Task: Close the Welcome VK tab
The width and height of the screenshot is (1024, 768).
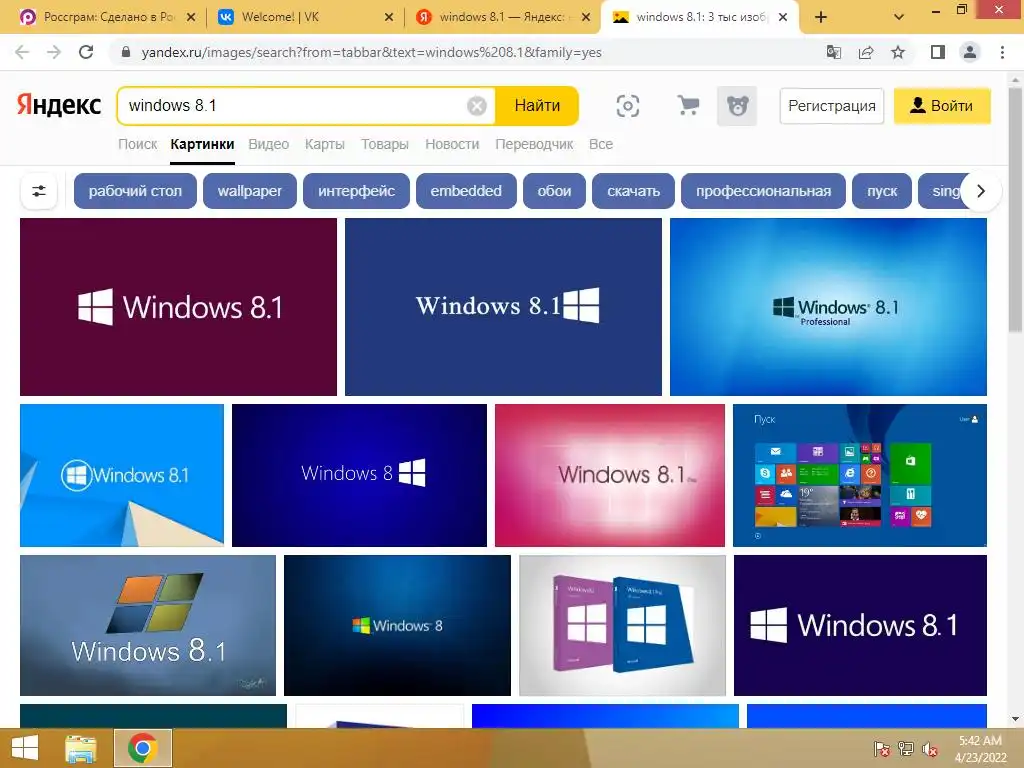Action: pyautogui.click(x=389, y=18)
